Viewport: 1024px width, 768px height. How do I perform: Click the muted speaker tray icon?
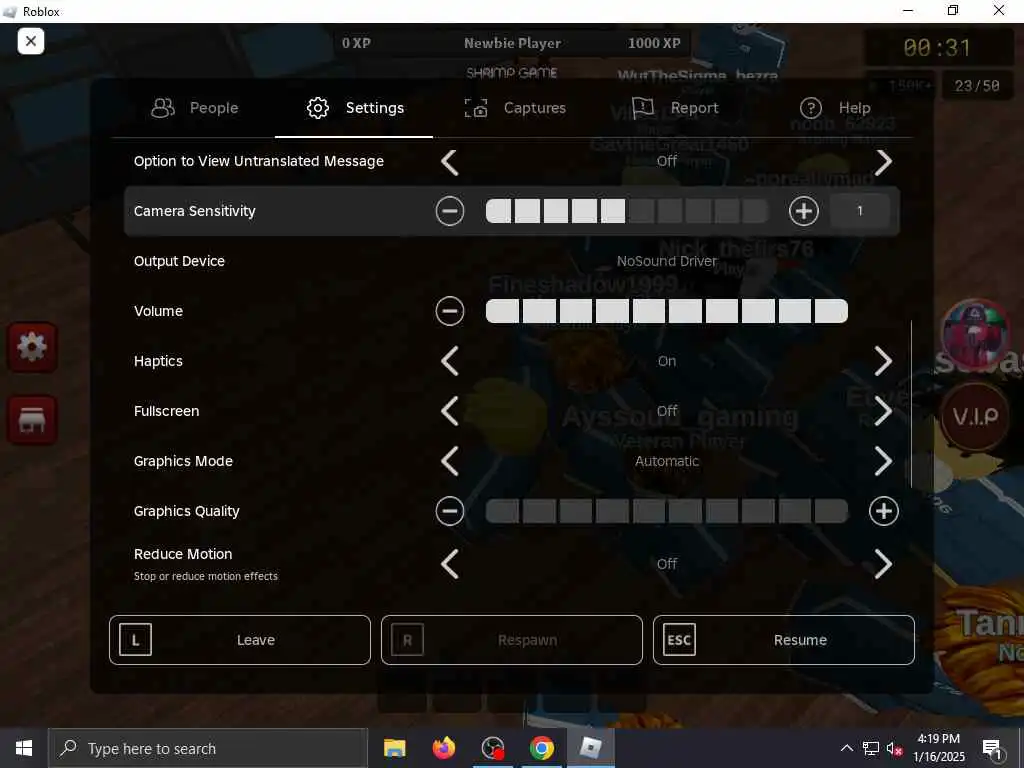[894, 748]
